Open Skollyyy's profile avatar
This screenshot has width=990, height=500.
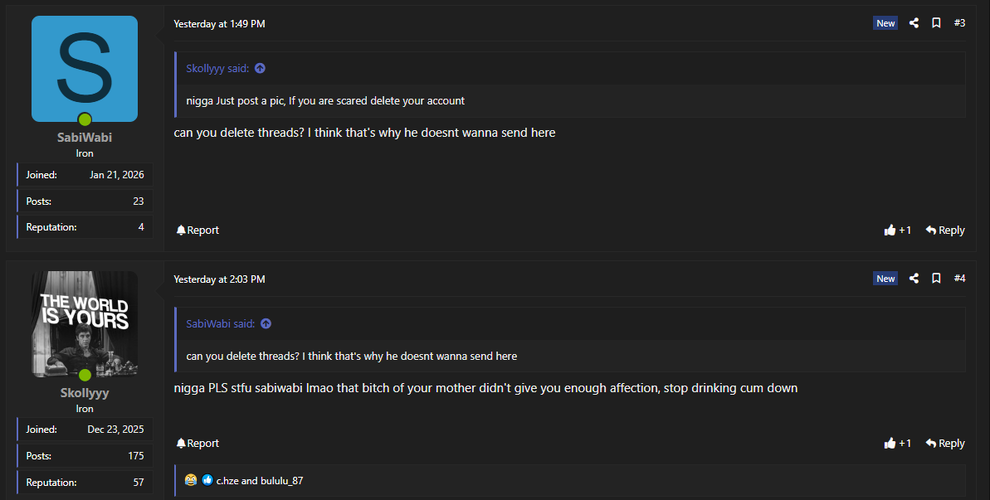pos(85,323)
